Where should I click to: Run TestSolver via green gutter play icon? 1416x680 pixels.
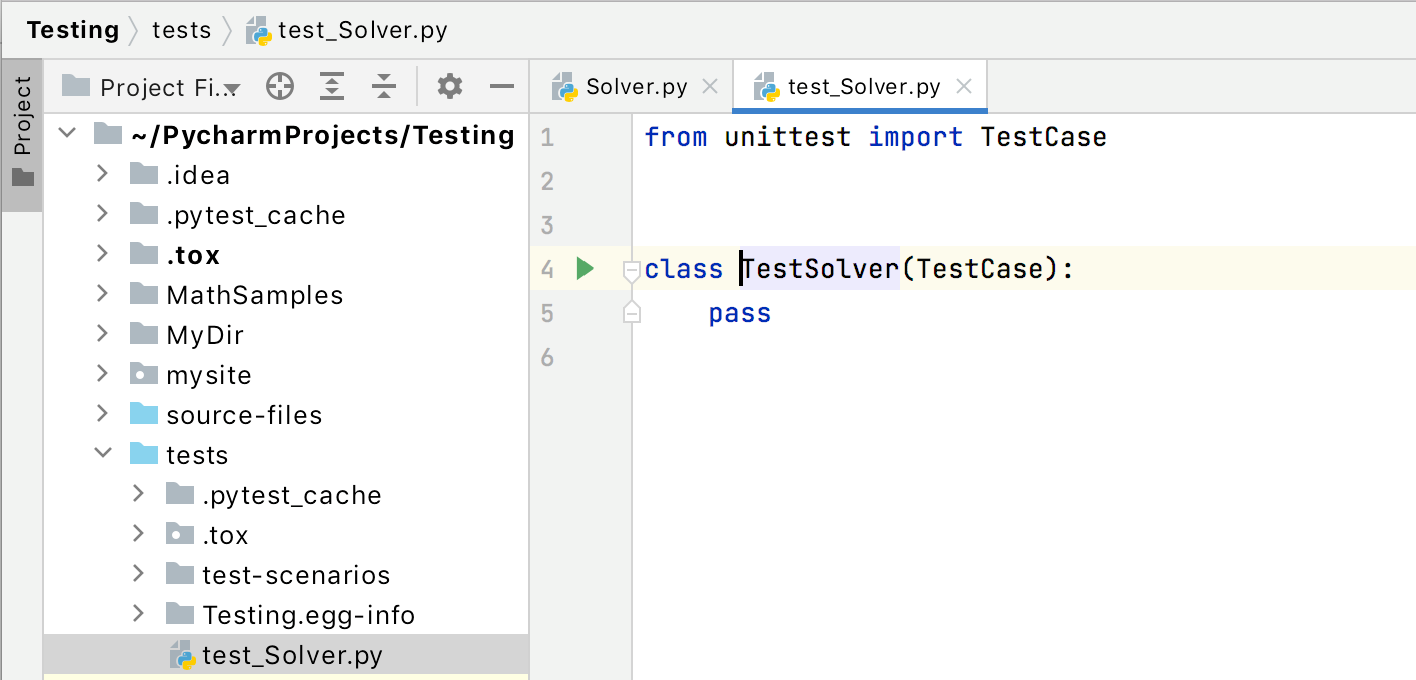584,268
